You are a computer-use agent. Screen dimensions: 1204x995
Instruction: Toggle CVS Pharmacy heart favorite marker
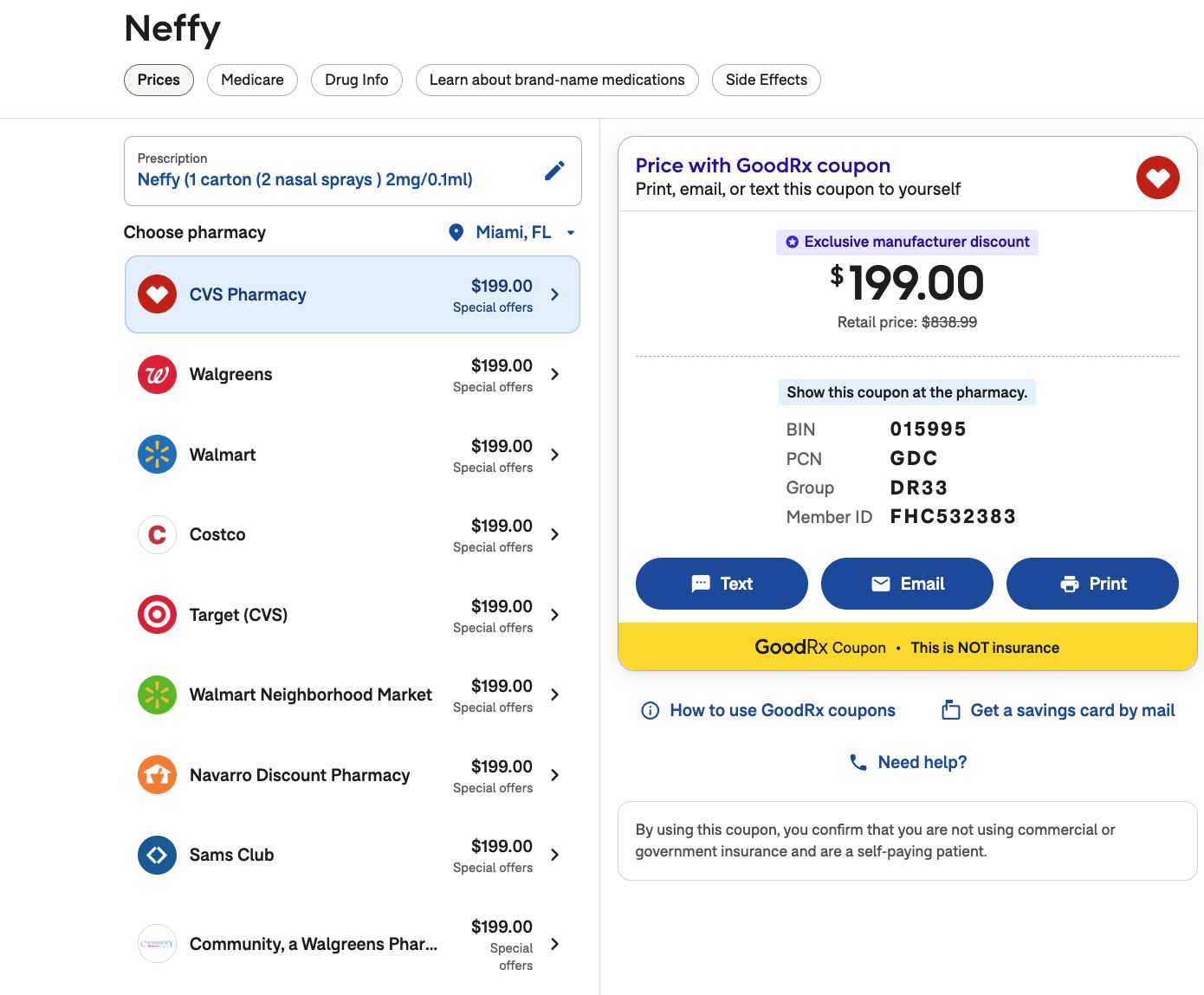157,294
